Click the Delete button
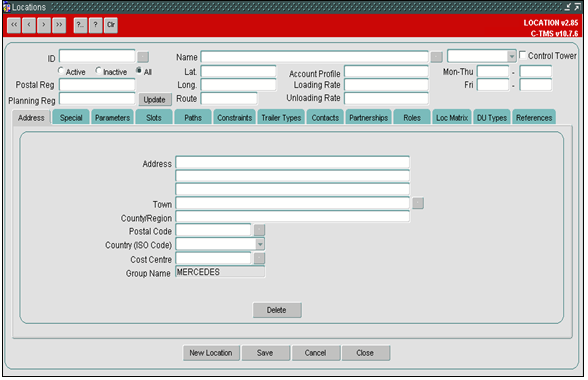This screenshot has width=588, height=380. (x=277, y=310)
